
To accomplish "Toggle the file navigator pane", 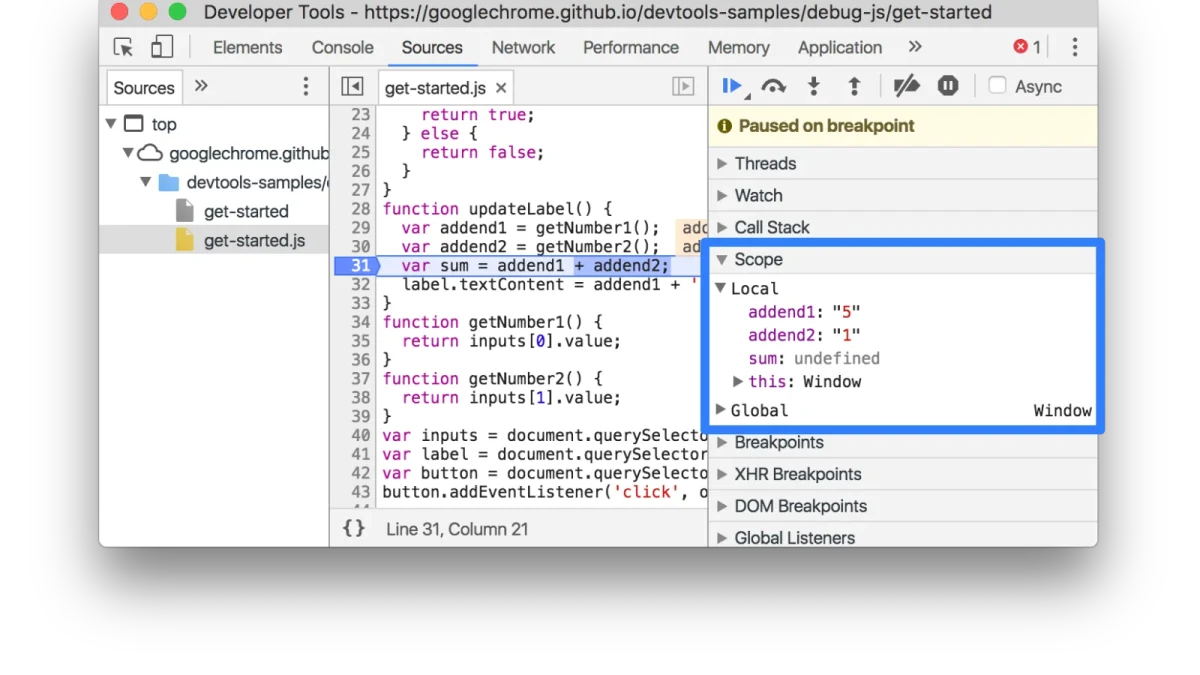I will [x=351, y=87].
